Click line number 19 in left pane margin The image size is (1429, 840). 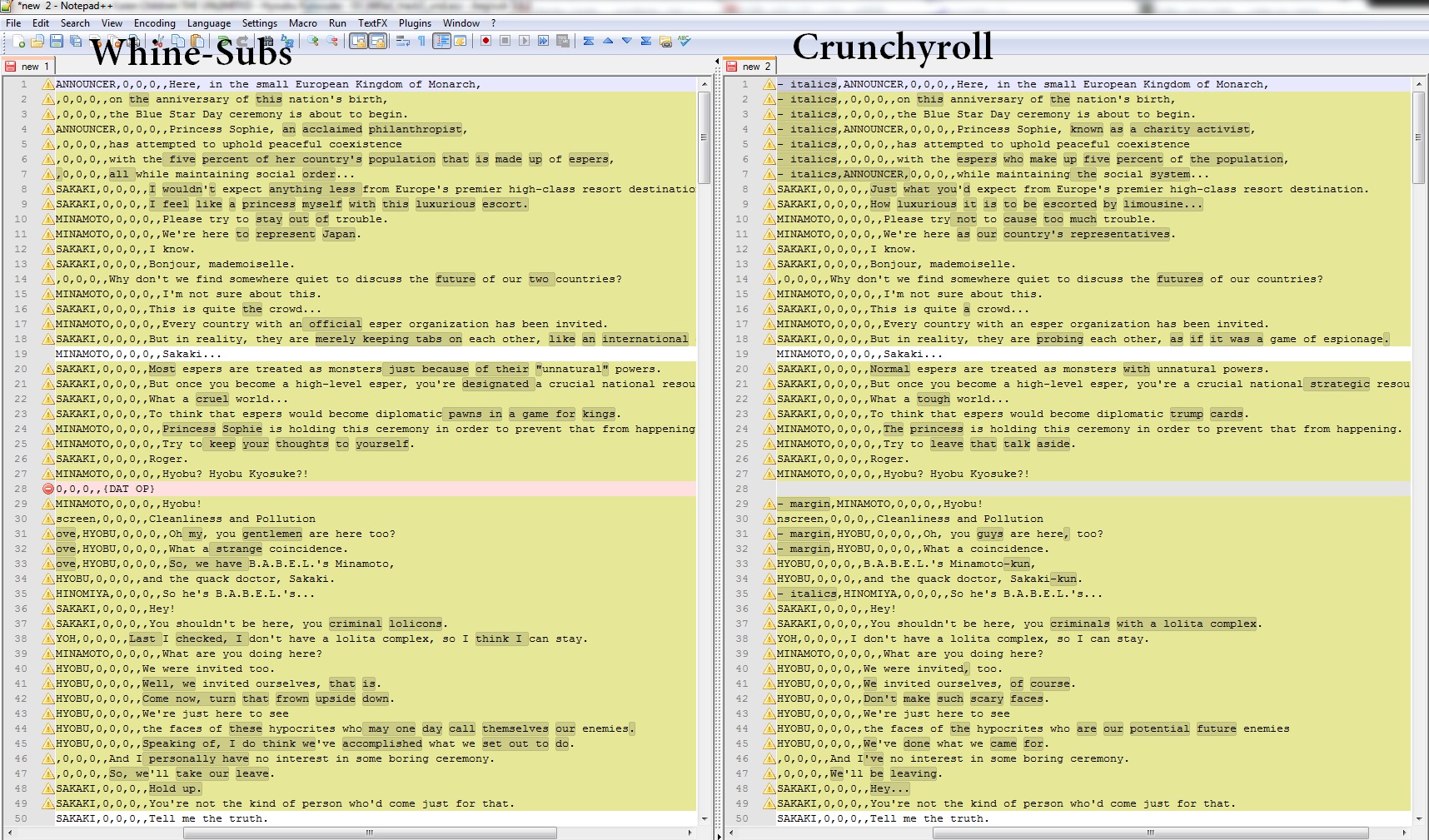(x=21, y=354)
